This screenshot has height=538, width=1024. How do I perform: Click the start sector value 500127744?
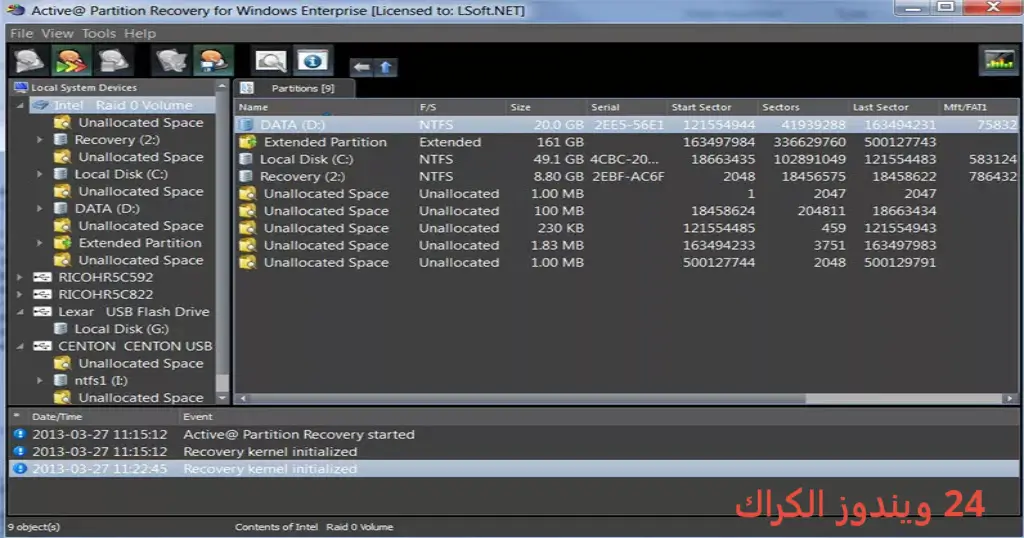point(718,262)
